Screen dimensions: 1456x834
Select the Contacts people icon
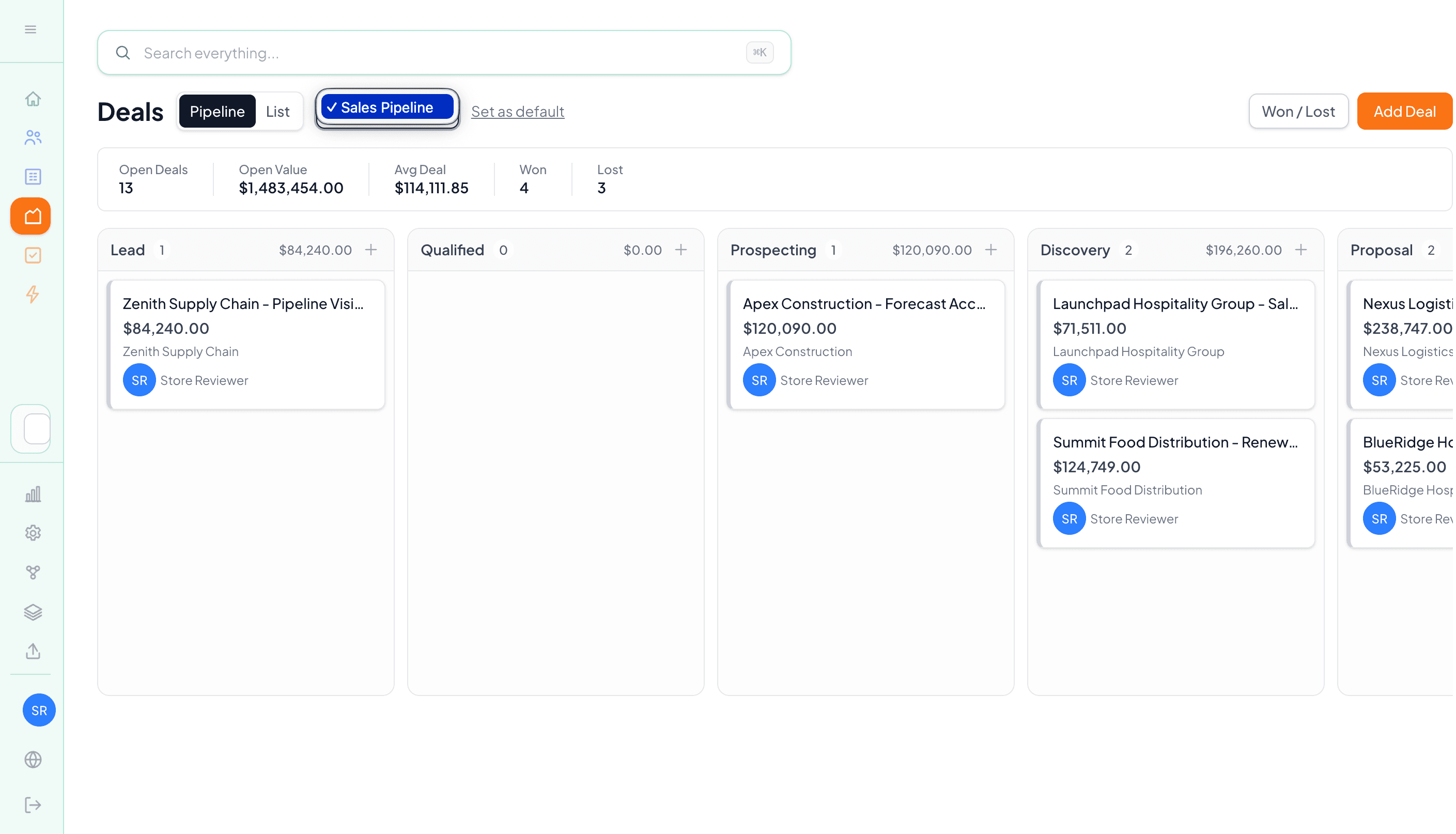33,137
